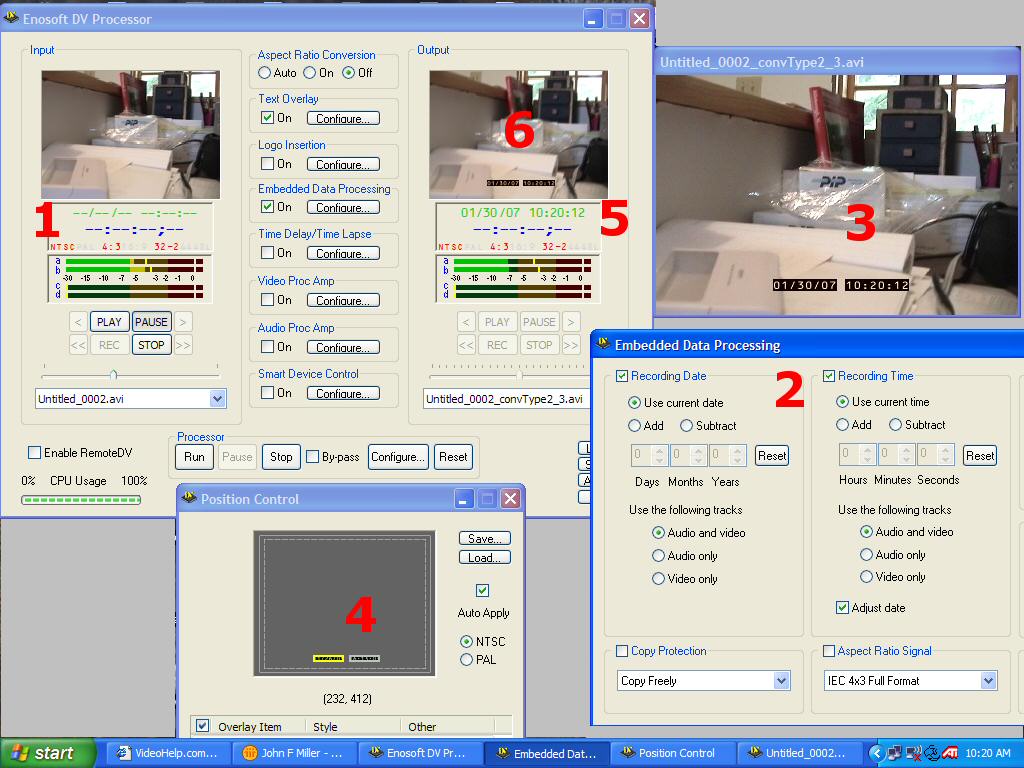Click the Windows Start button

[48, 753]
